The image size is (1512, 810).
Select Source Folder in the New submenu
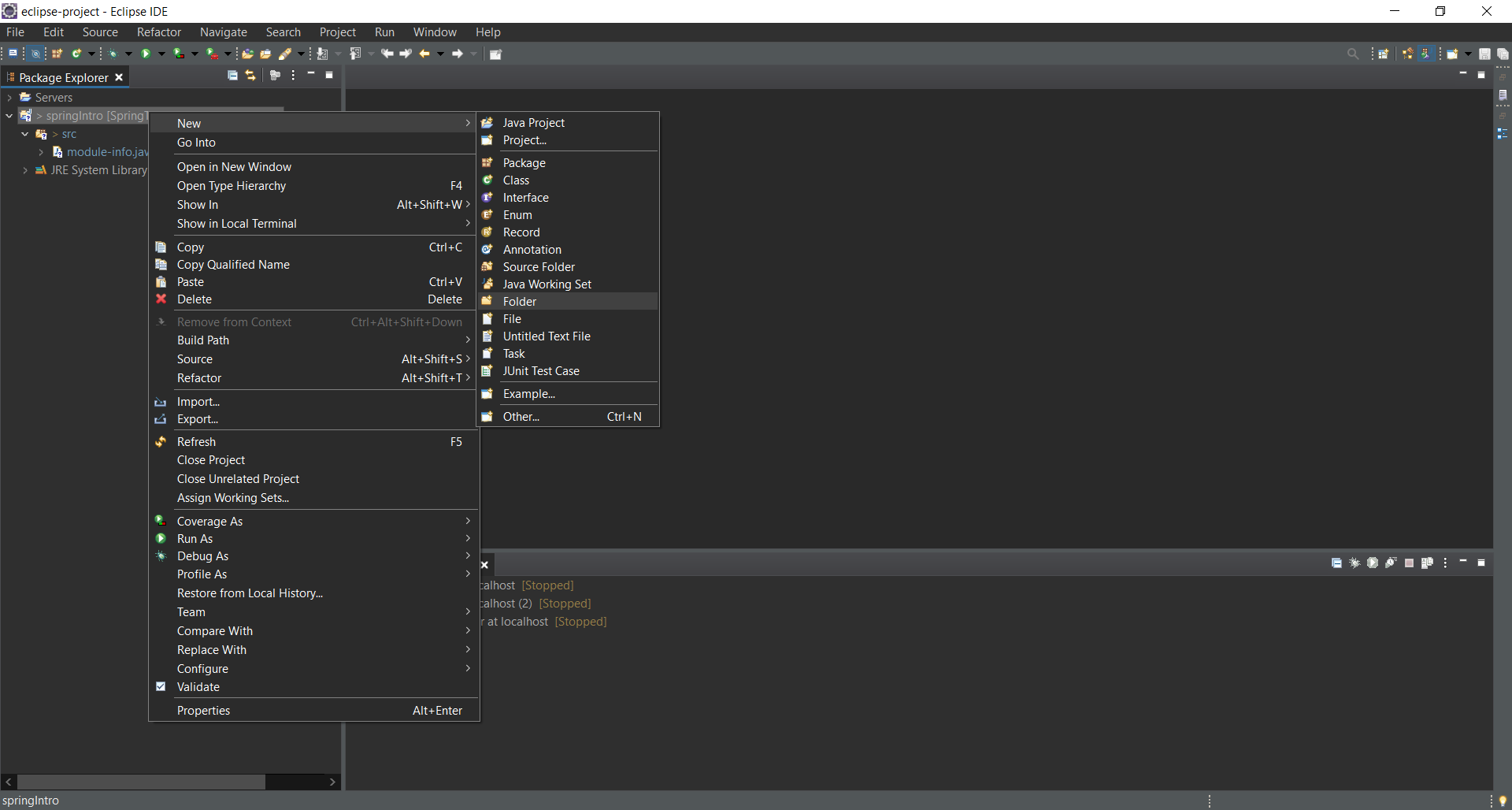coord(569,267)
